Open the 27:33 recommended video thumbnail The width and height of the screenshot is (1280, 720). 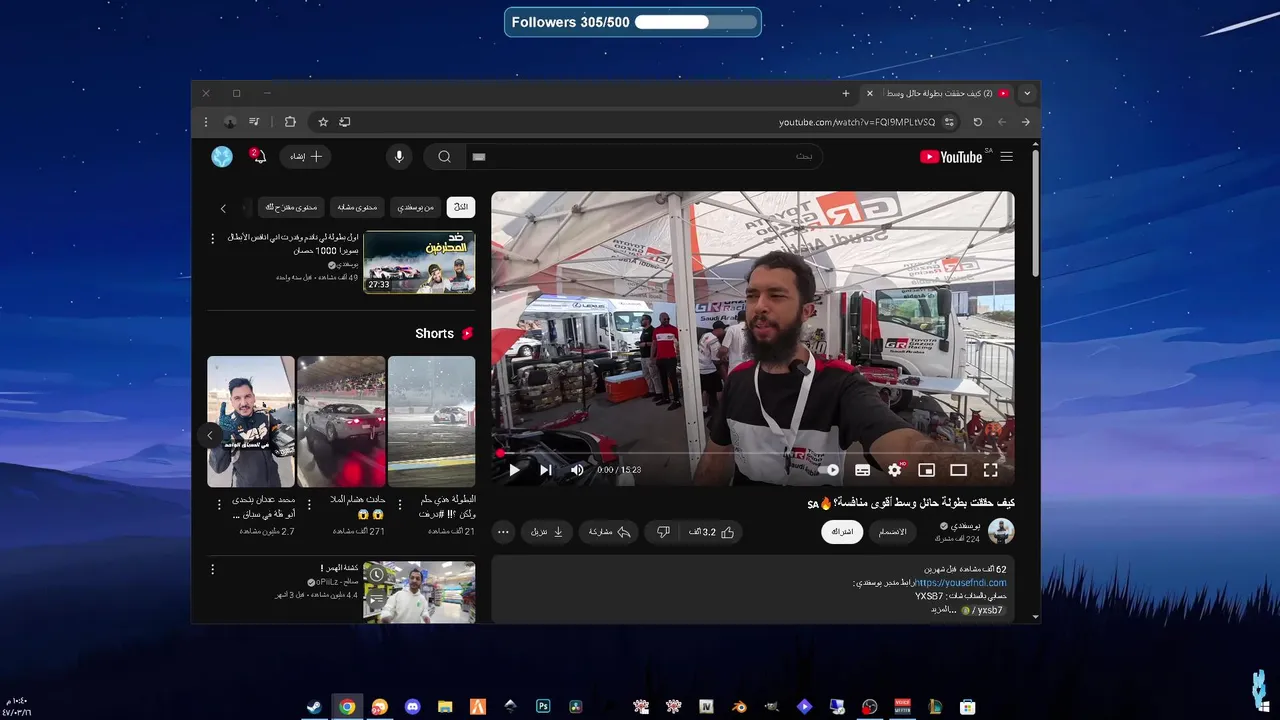click(419, 262)
